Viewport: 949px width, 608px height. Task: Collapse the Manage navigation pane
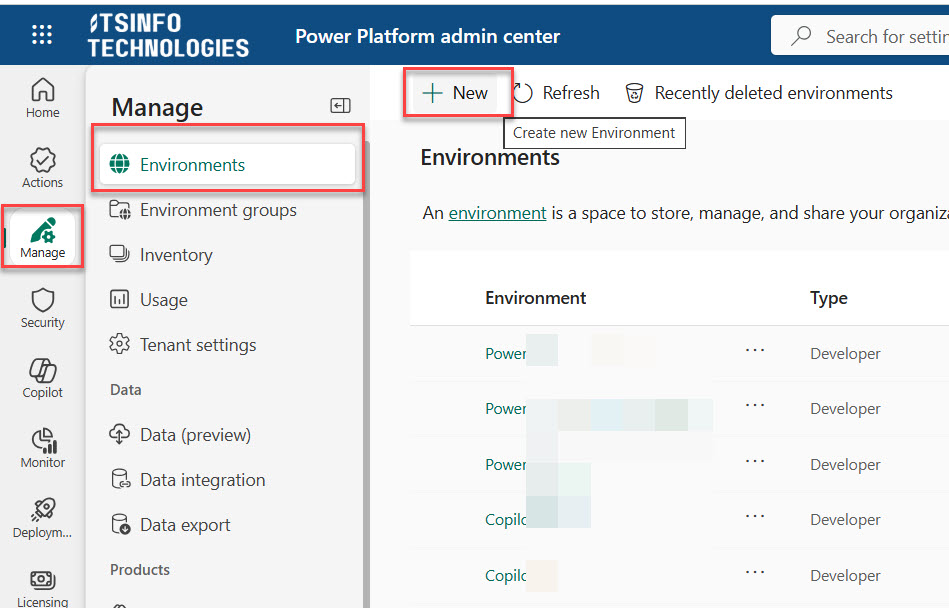[340, 106]
